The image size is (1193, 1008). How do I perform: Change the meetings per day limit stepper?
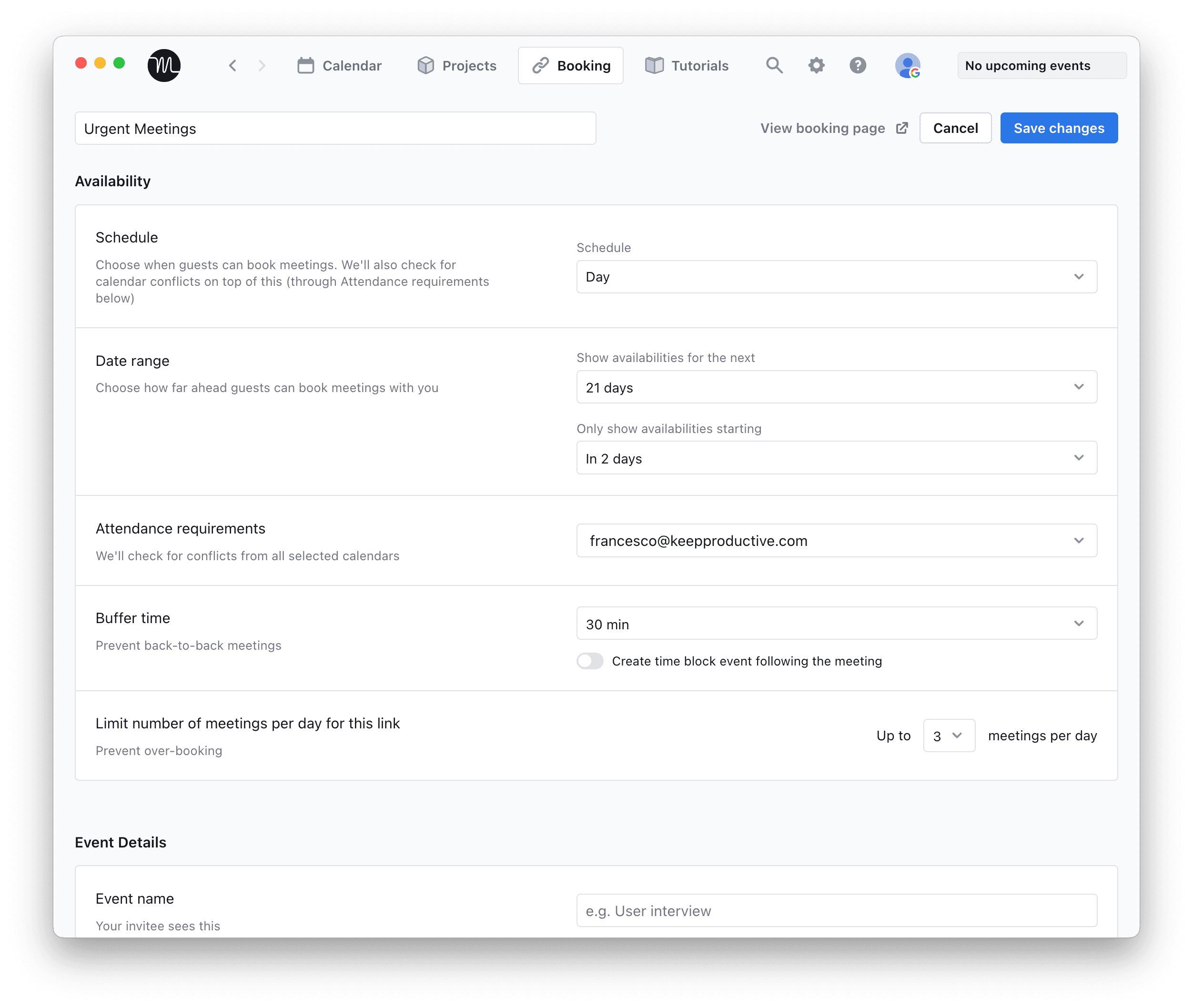point(949,736)
